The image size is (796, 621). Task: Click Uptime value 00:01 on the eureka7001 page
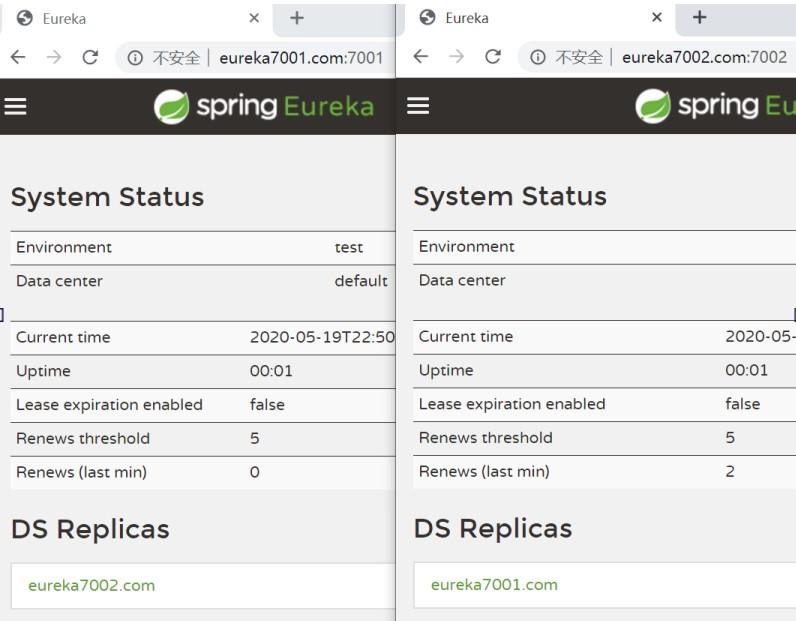click(x=271, y=371)
